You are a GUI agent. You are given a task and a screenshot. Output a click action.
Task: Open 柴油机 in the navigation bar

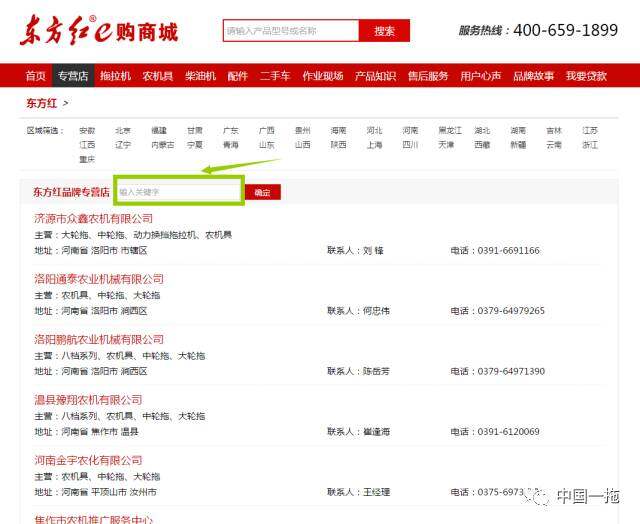[200, 76]
